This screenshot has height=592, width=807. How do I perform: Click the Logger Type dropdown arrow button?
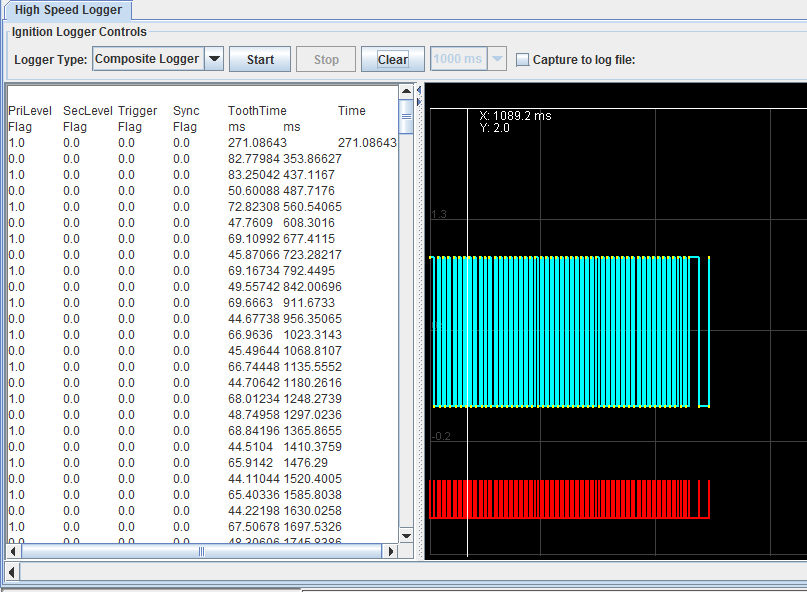214,59
